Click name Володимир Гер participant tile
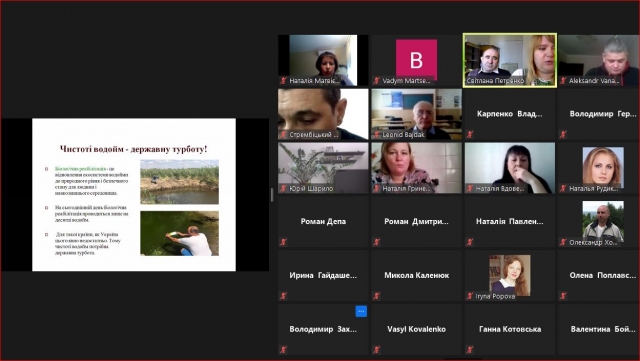Image resolution: width=640 pixels, height=361 pixels. pos(603,114)
